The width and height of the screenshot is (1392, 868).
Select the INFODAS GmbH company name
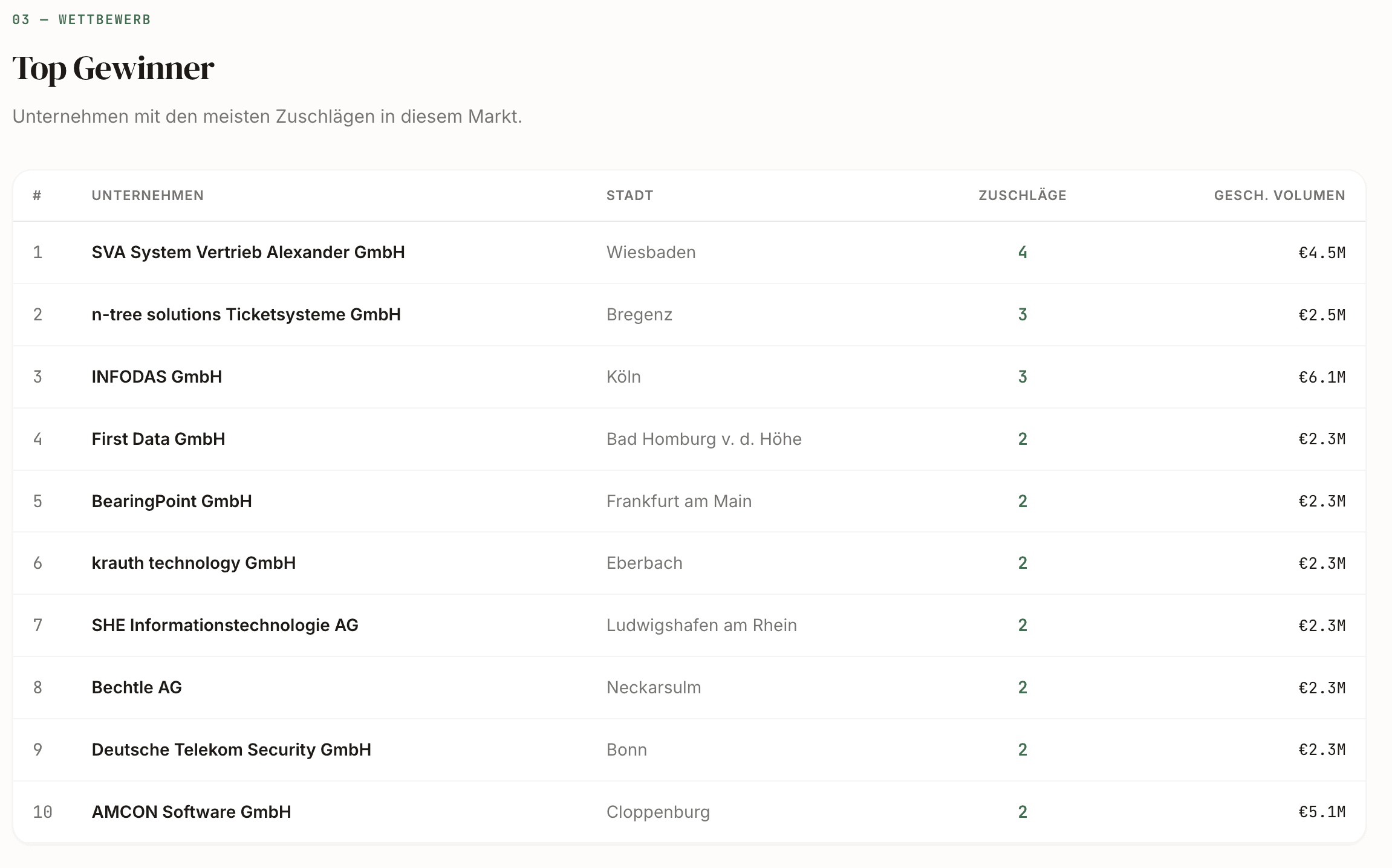click(x=157, y=377)
